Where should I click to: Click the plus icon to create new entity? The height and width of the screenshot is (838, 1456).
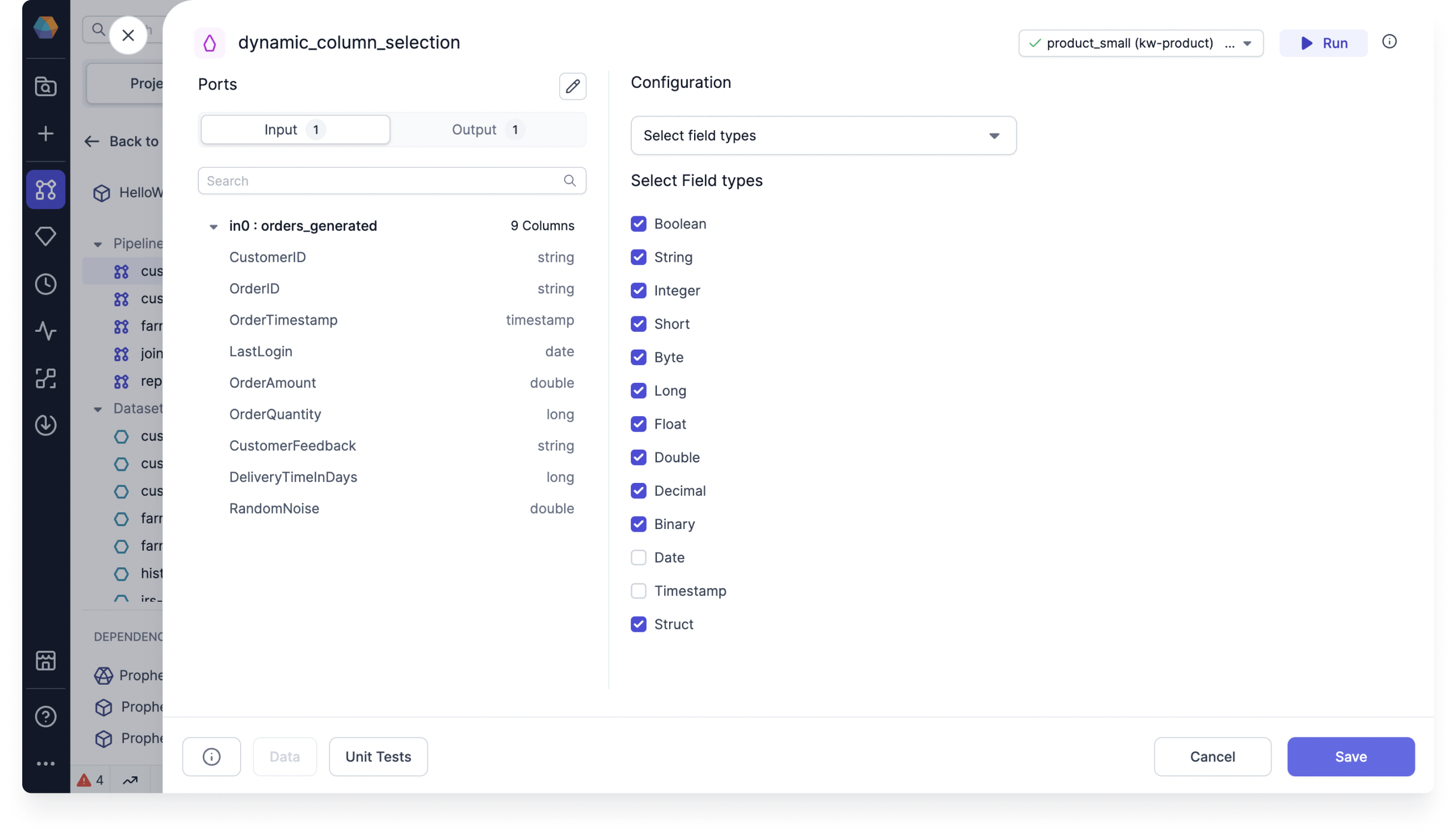46,133
